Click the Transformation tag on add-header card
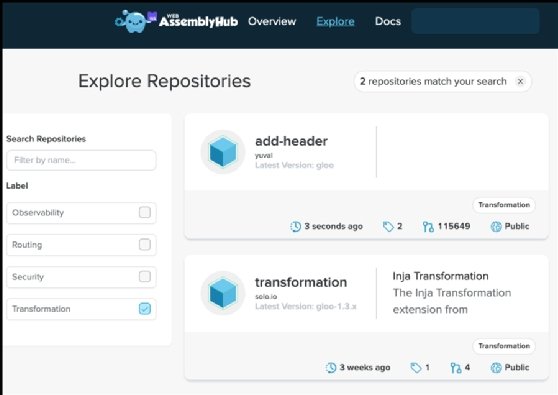The image size is (558, 395). click(504, 205)
